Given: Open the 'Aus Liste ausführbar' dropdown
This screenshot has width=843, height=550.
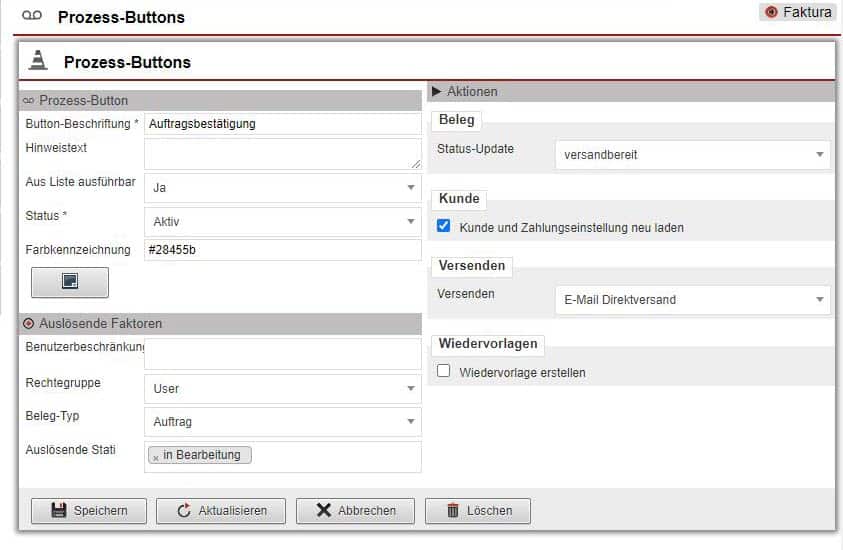Looking at the screenshot, I should click(x=282, y=187).
